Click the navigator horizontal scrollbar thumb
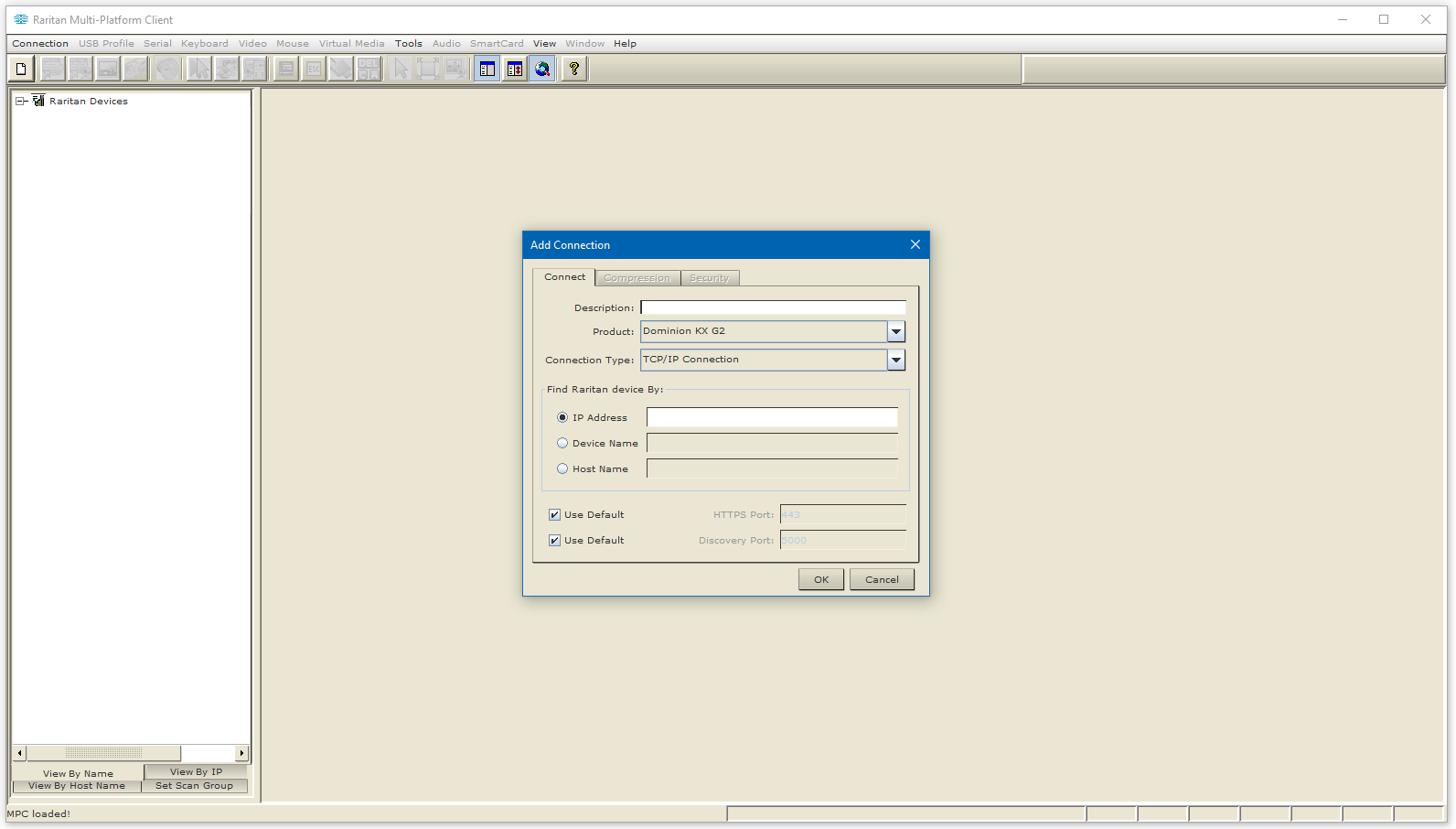This screenshot has width=1456, height=829. (103, 753)
